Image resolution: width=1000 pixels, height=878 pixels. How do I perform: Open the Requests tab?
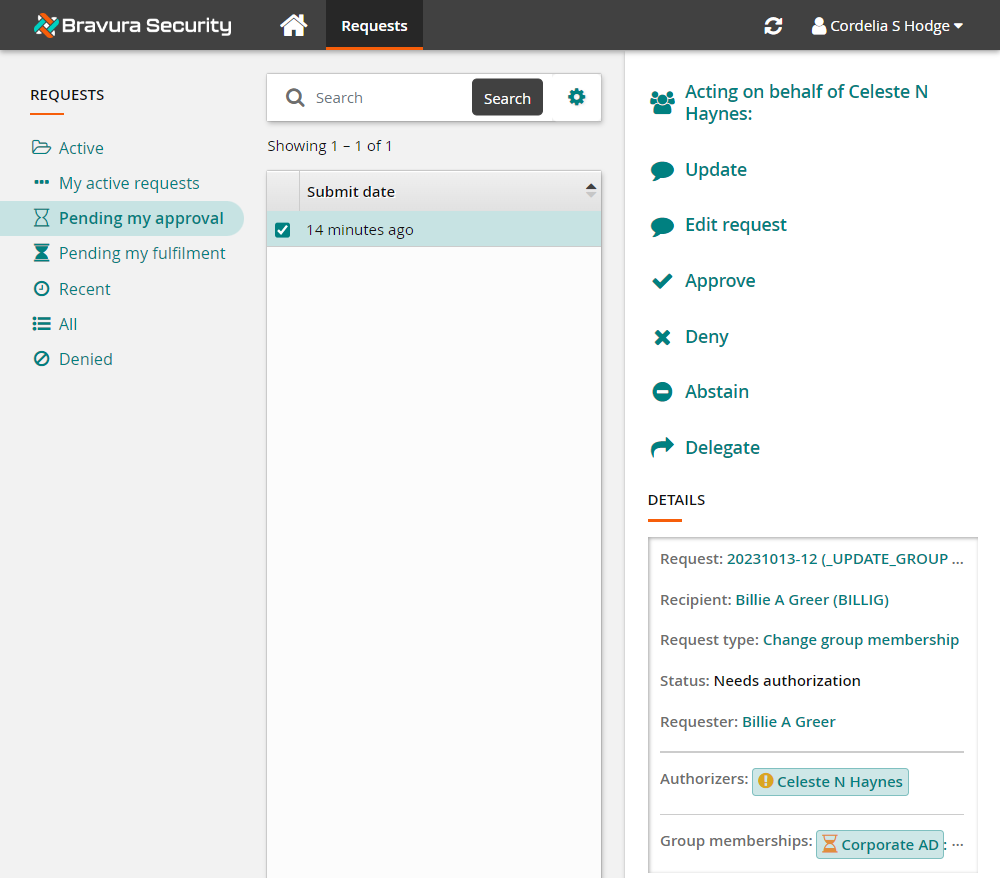point(374,26)
